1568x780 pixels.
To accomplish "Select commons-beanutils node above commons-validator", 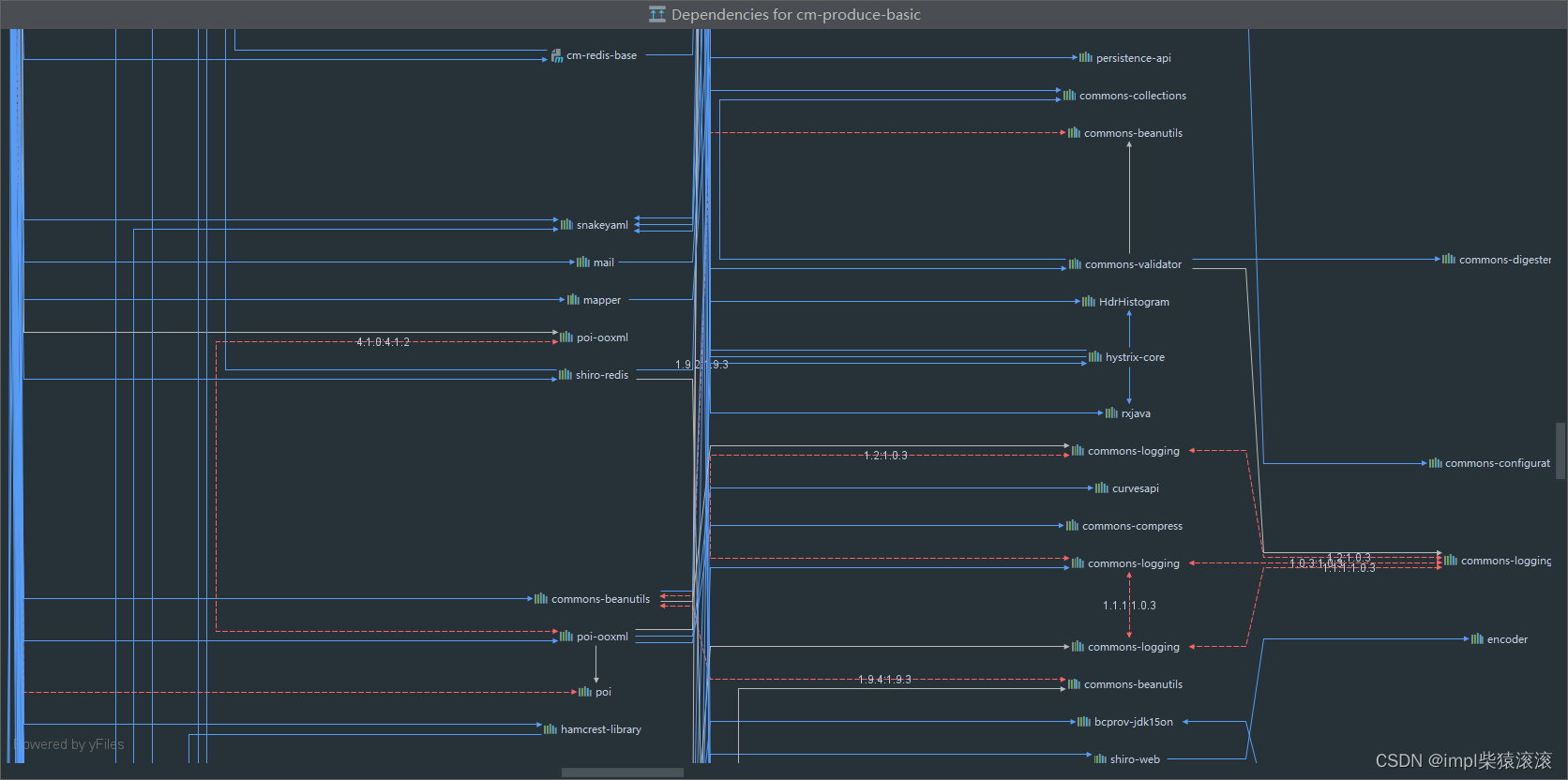I will click(1125, 133).
